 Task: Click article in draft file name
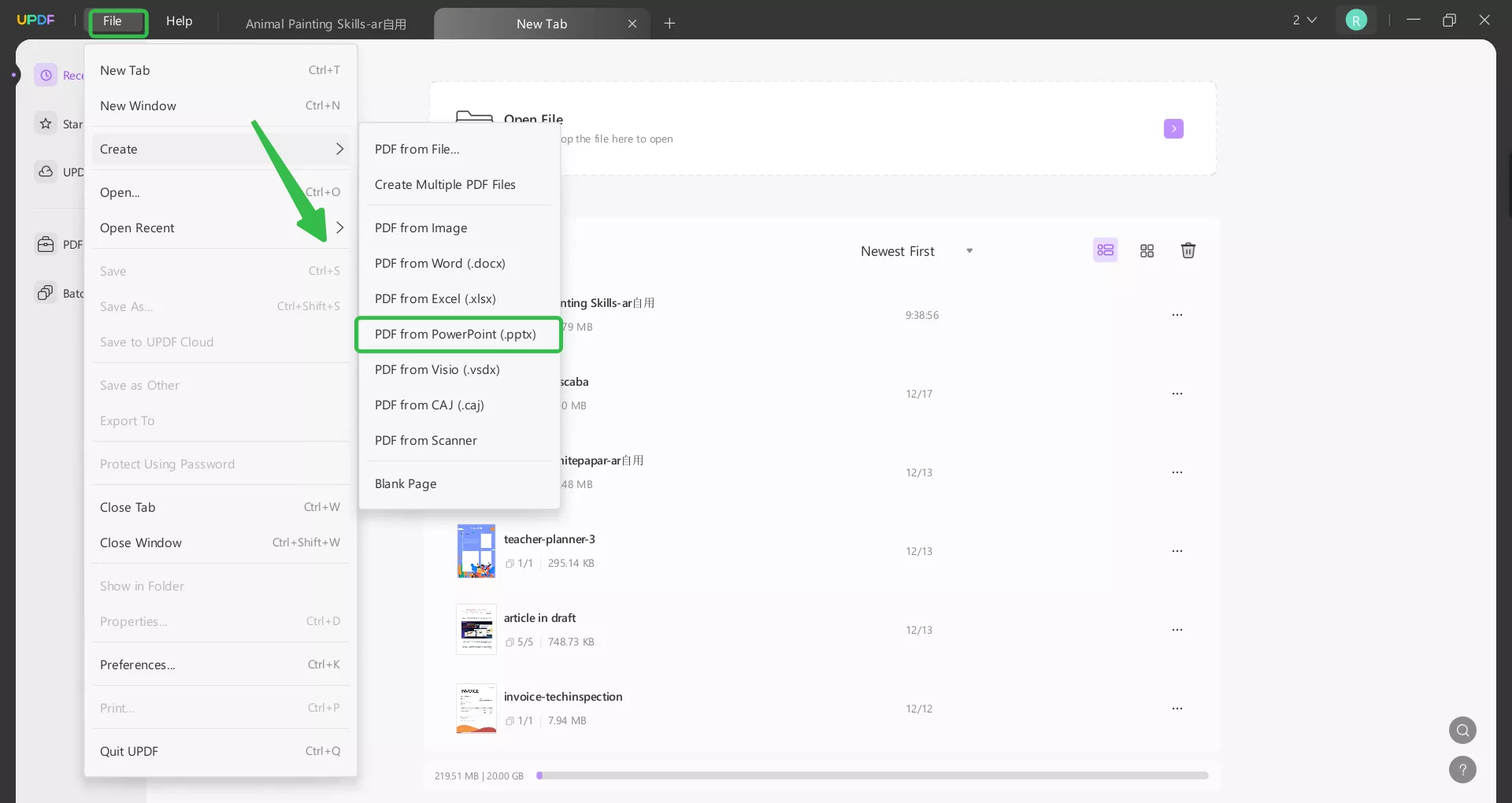[x=540, y=618]
